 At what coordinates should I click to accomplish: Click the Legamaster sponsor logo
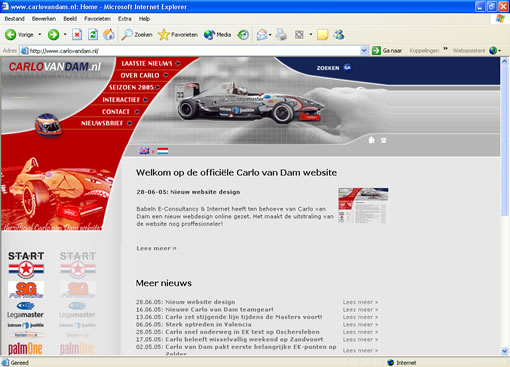[x=25, y=310]
